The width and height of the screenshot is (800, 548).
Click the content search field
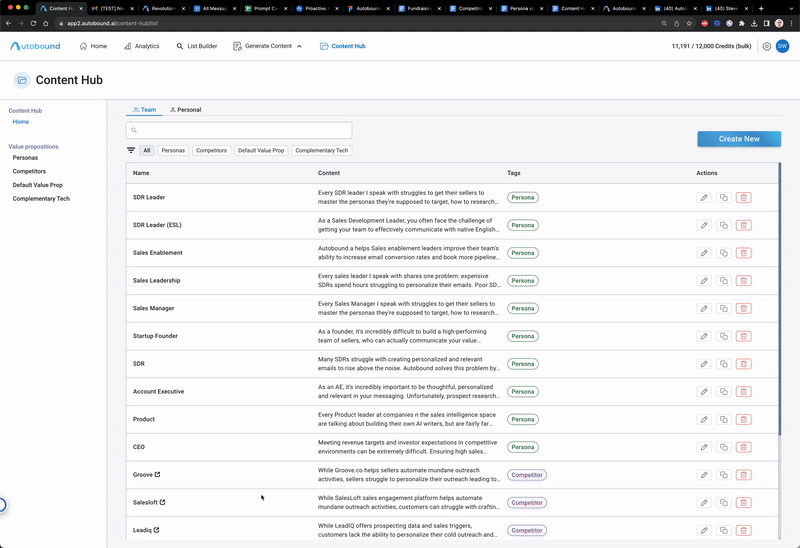click(x=239, y=130)
